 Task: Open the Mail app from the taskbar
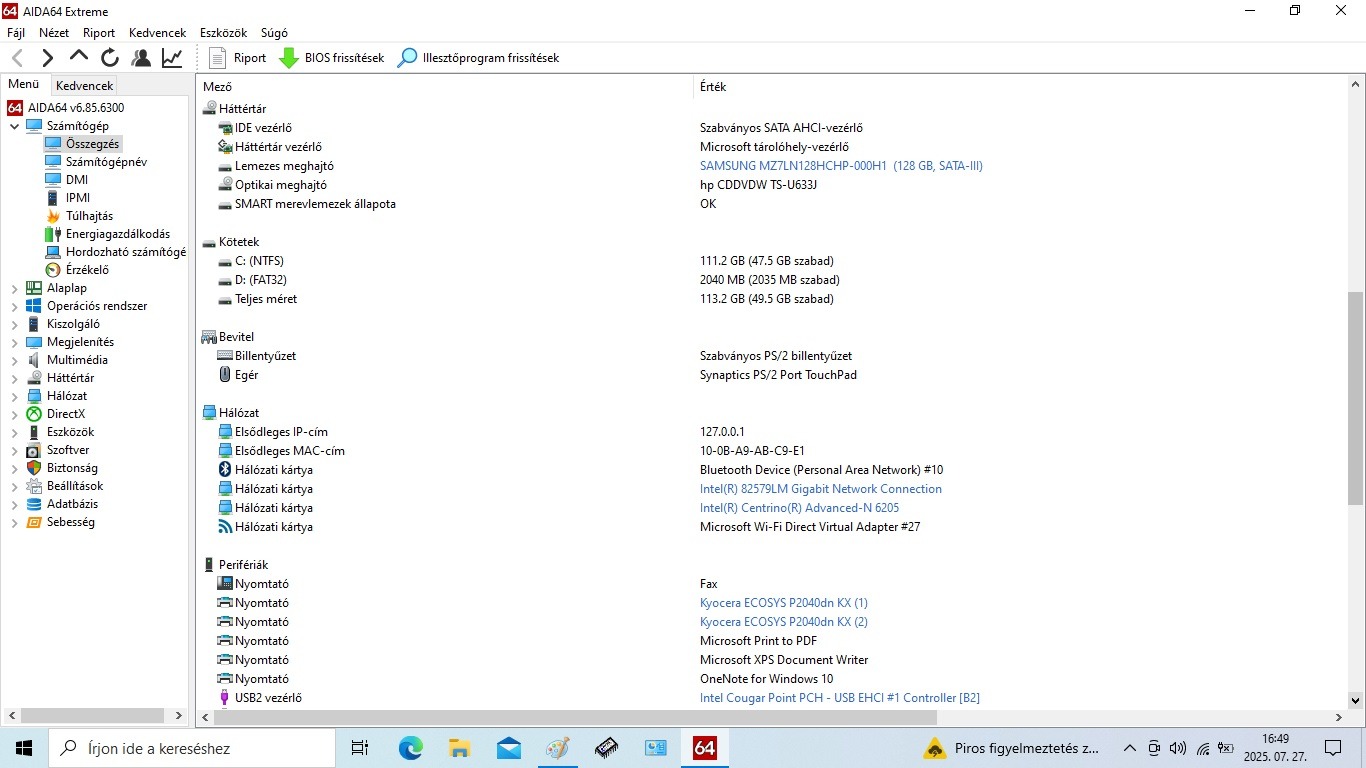point(508,748)
